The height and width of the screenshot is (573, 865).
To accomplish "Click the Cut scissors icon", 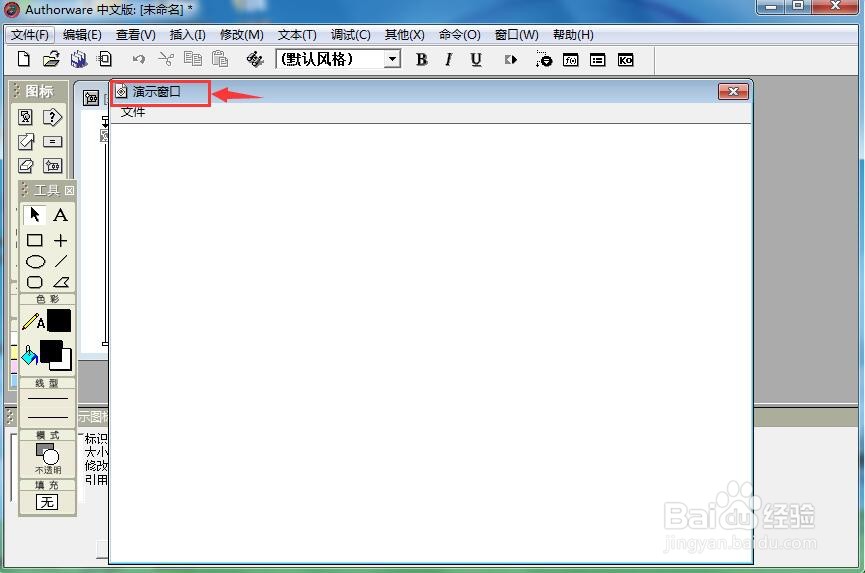I will tap(165, 59).
